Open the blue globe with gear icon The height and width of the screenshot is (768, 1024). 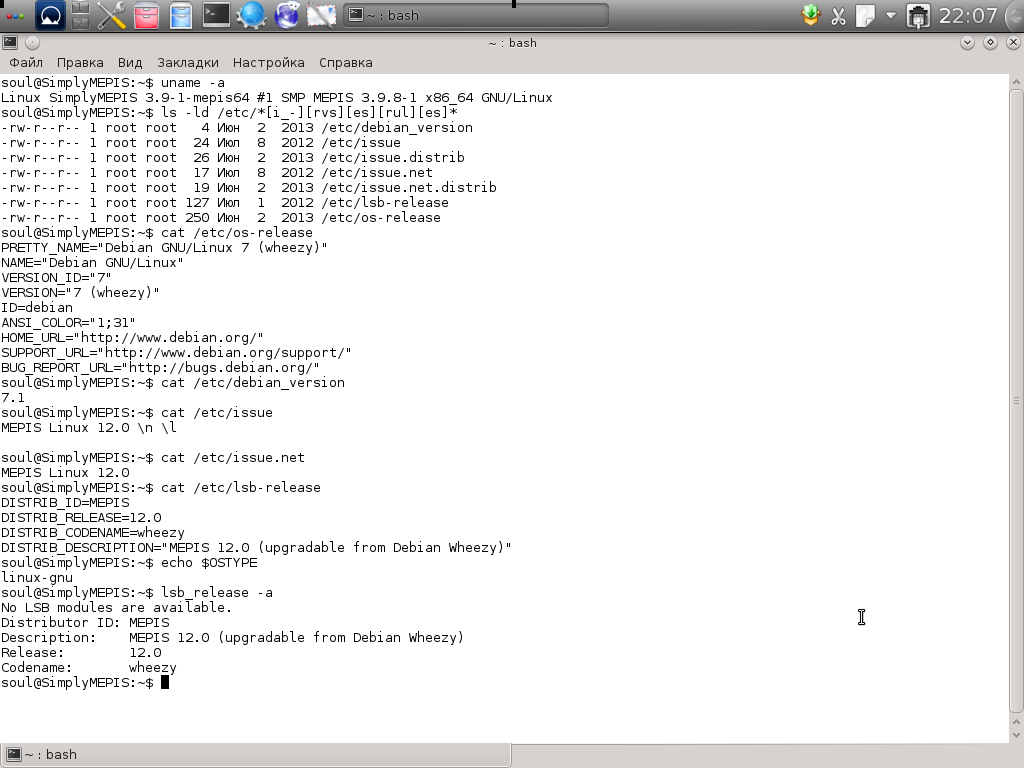[x=251, y=15]
